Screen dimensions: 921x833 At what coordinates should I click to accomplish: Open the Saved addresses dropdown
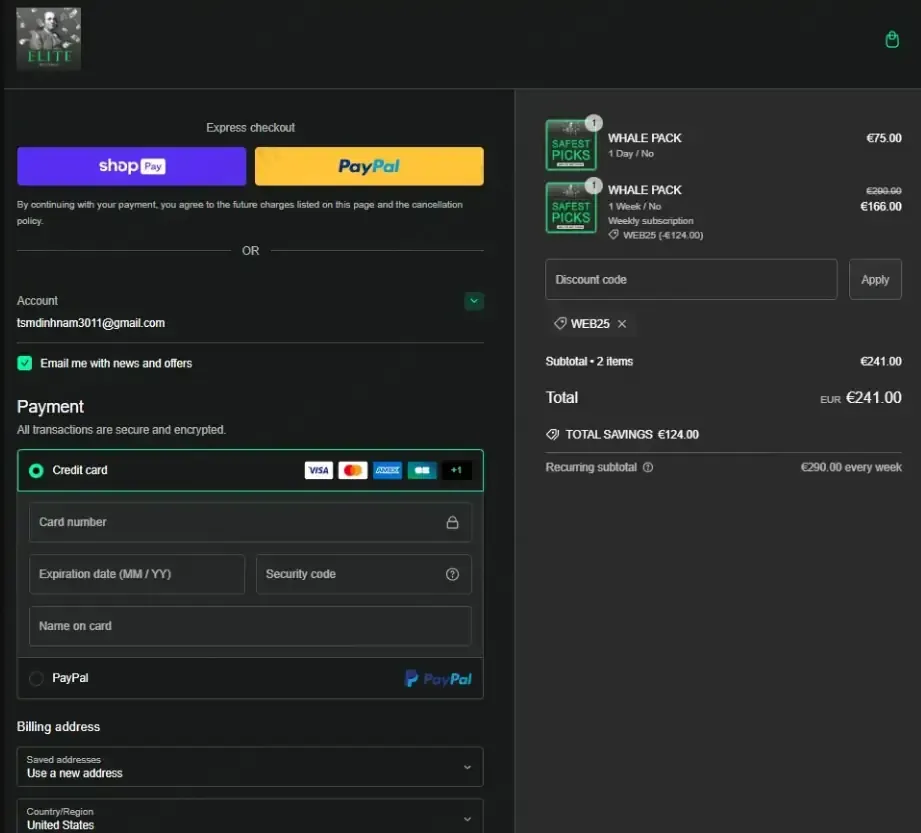tap(250, 767)
